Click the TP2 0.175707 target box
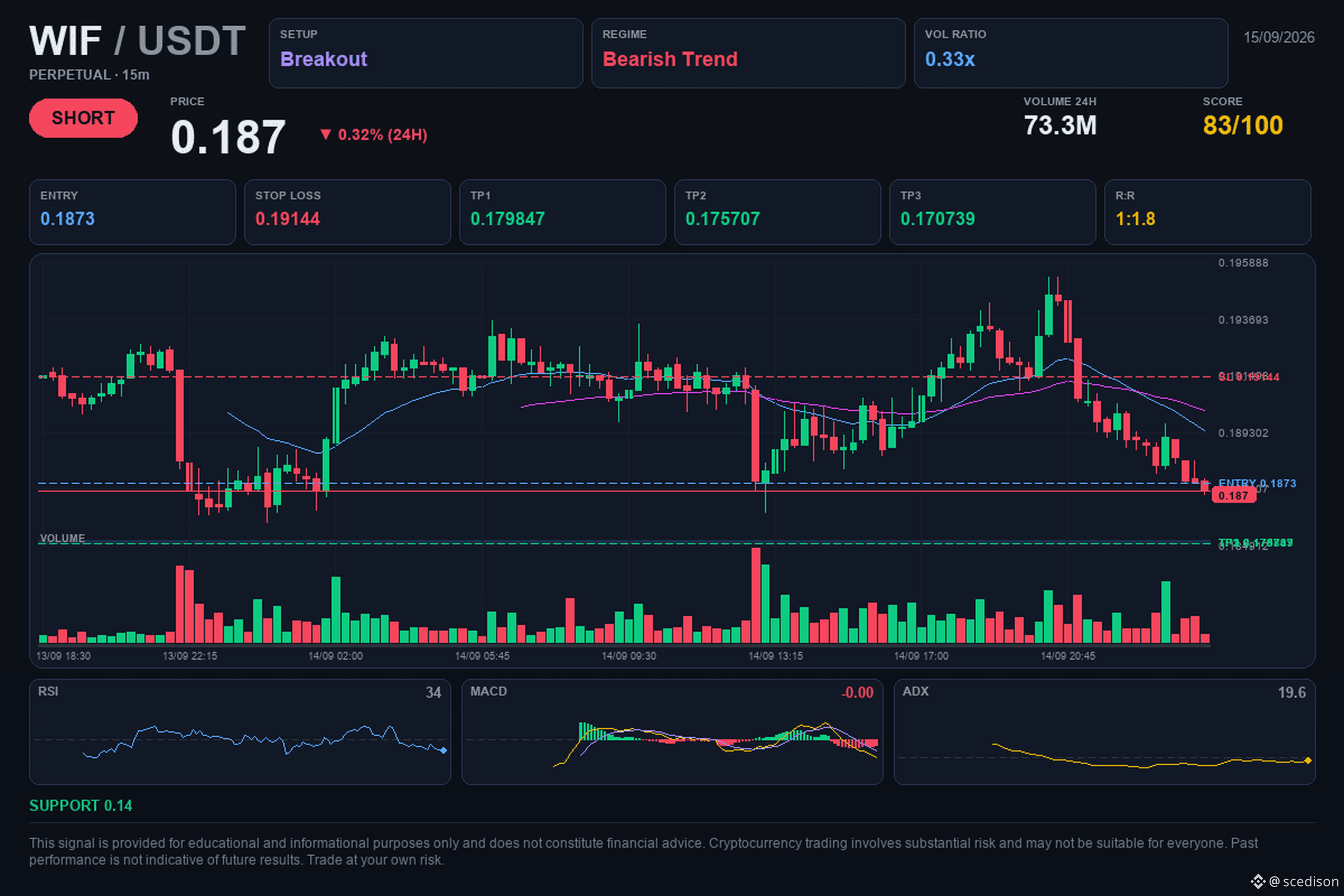This screenshot has height=896, width=1344. click(777, 212)
